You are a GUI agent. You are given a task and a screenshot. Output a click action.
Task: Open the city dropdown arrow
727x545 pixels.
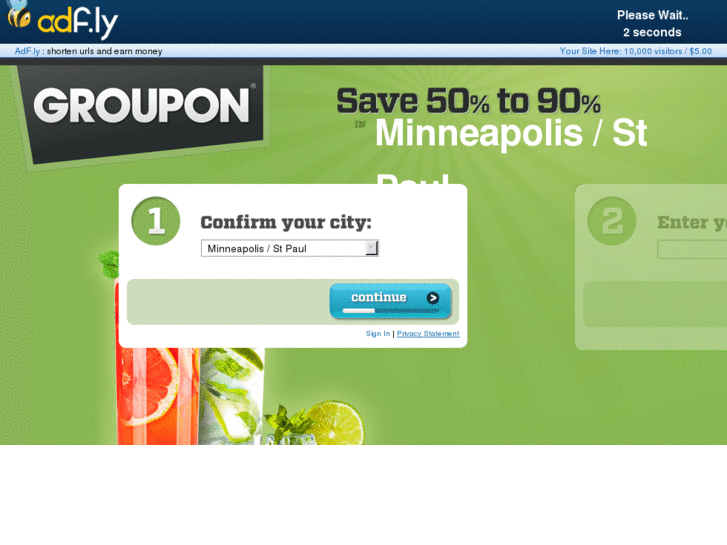[371, 248]
